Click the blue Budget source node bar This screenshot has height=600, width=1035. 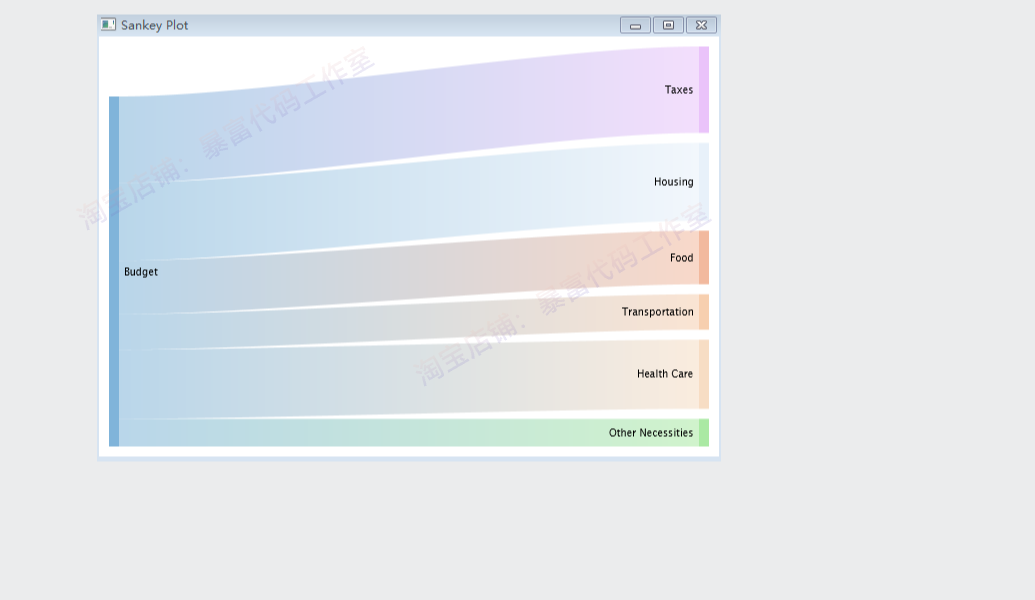tap(114, 271)
